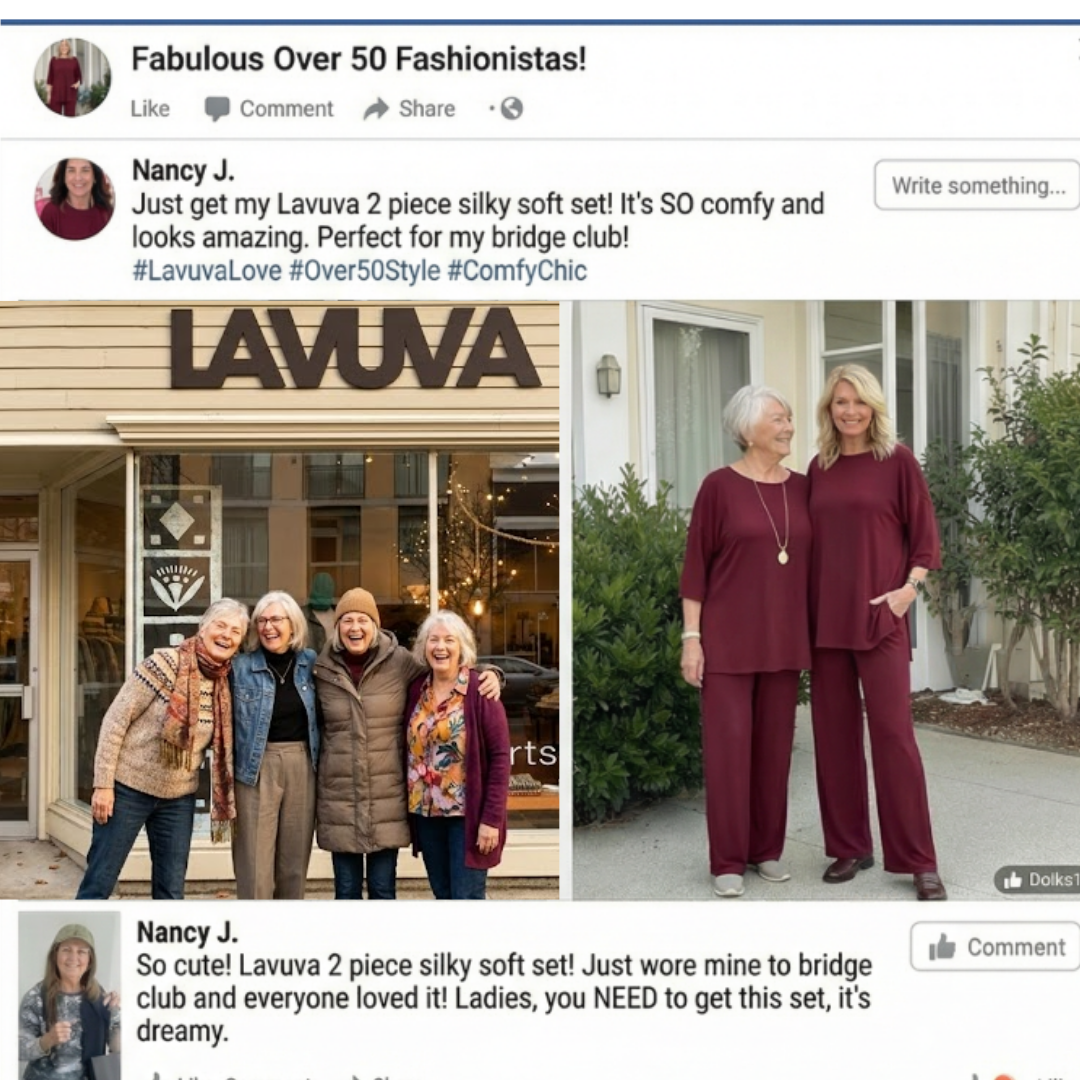The image size is (1080, 1080).
Task: Open the #LavuvaLove hashtag
Action: click(207, 271)
